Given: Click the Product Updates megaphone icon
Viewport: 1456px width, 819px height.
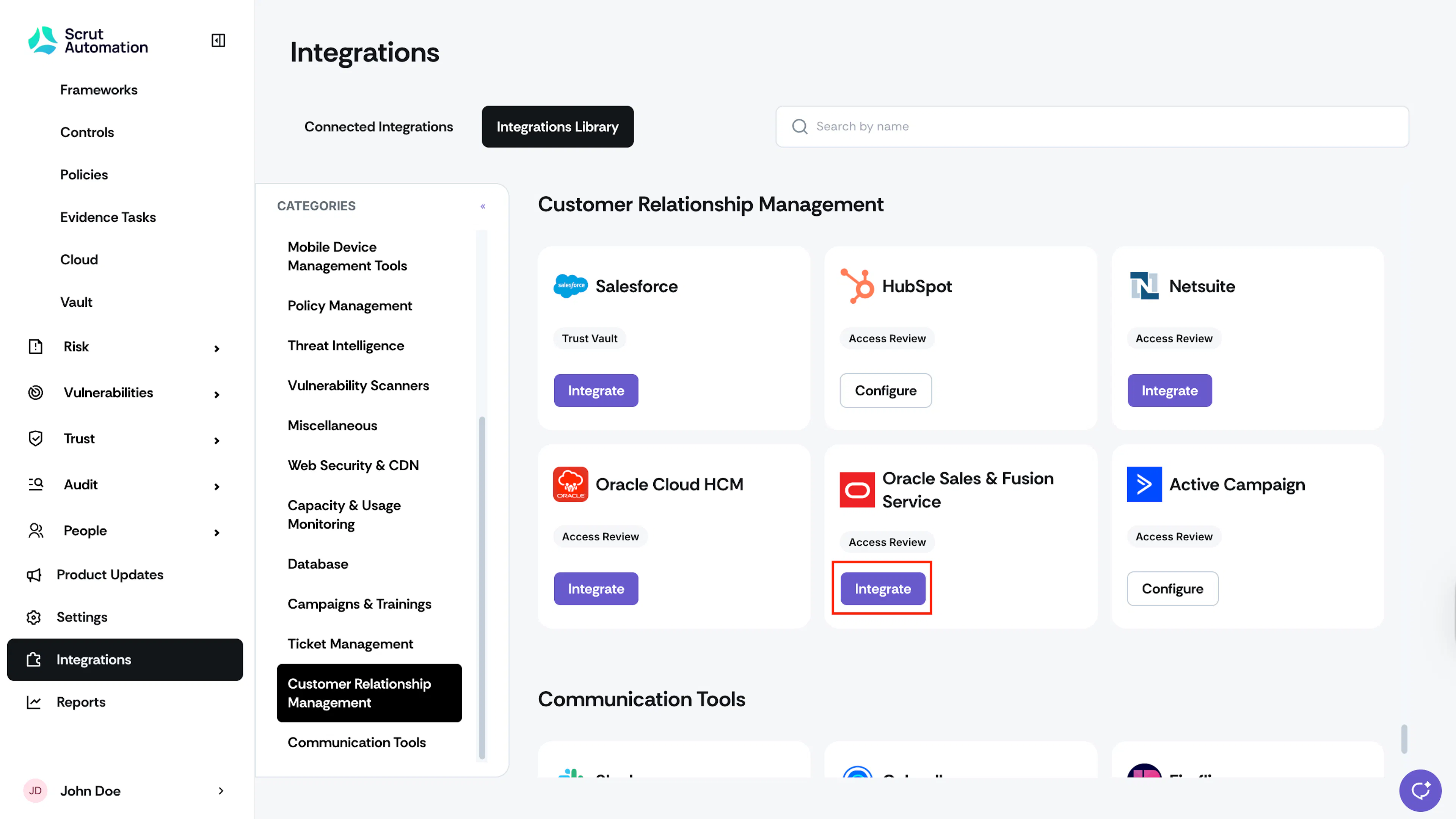Looking at the screenshot, I should (34, 575).
